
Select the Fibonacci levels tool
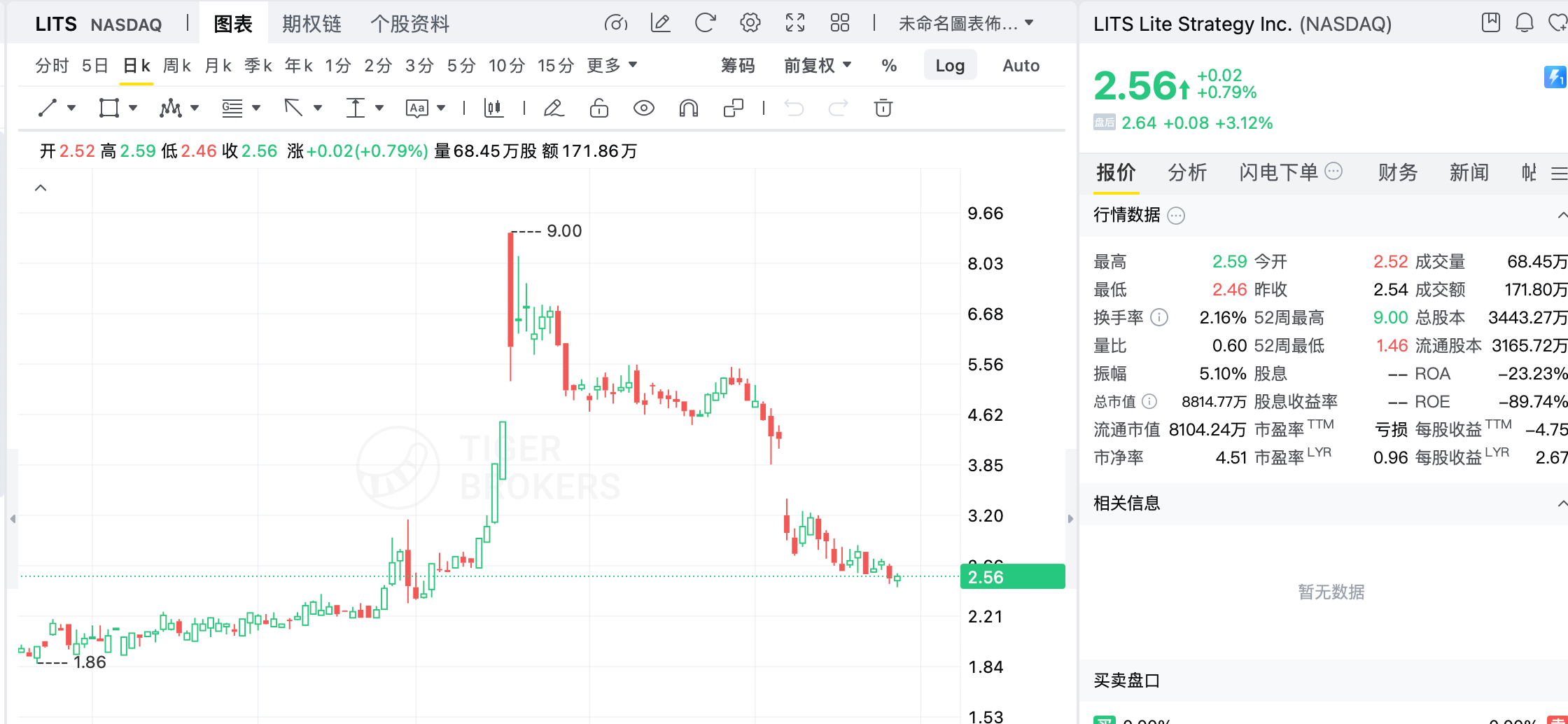[x=232, y=108]
